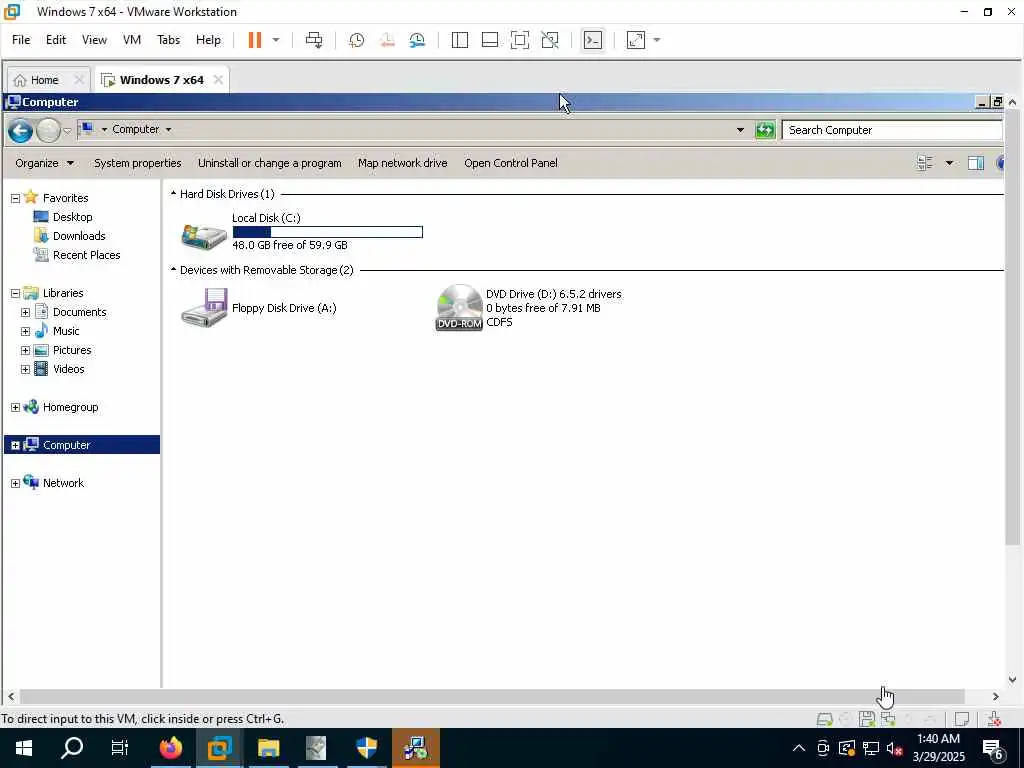
Task: Click Uninstall or change a program
Action: point(270,163)
